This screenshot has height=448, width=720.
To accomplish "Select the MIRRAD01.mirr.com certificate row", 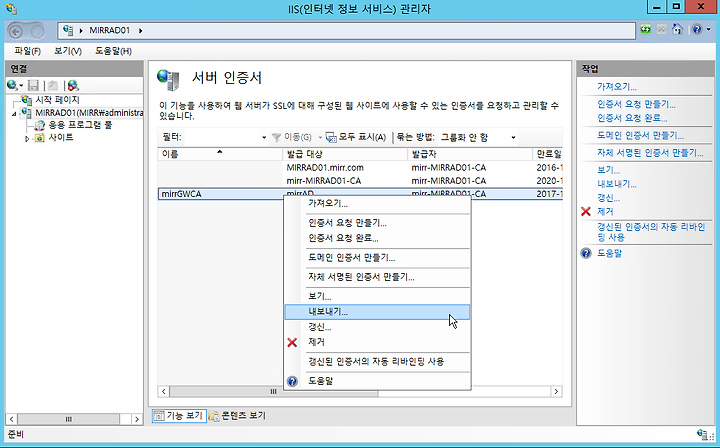I will pyautogui.click(x=360, y=168).
